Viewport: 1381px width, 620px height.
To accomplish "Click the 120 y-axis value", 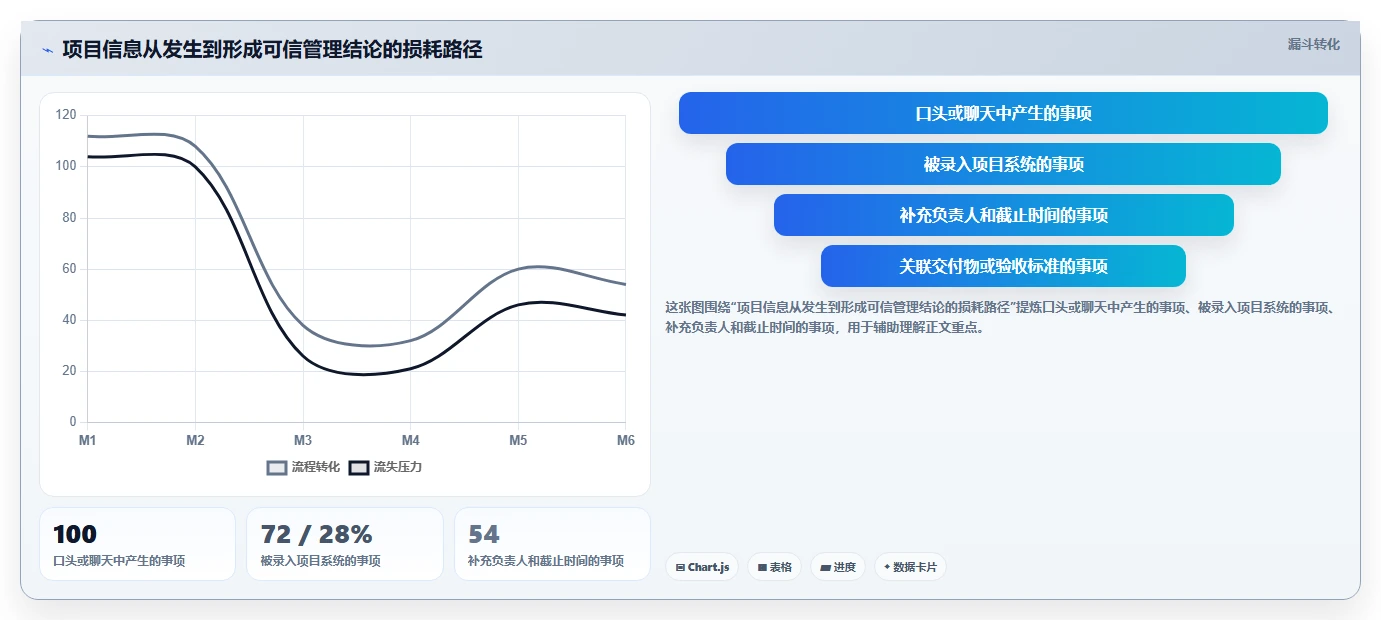I will pos(67,115).
